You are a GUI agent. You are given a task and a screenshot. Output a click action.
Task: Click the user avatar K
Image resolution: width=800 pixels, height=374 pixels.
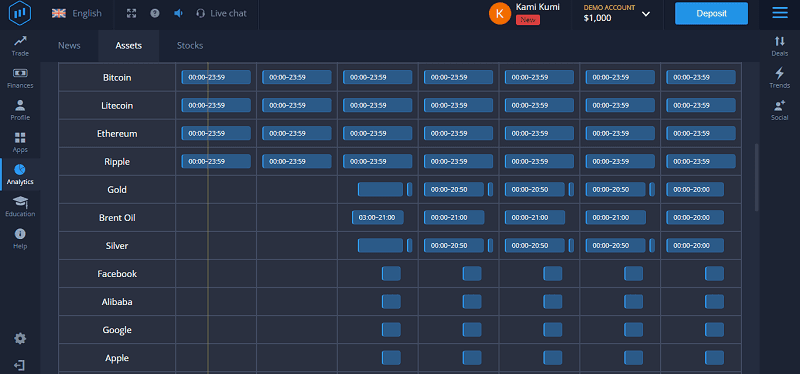[x=499, y=14]
